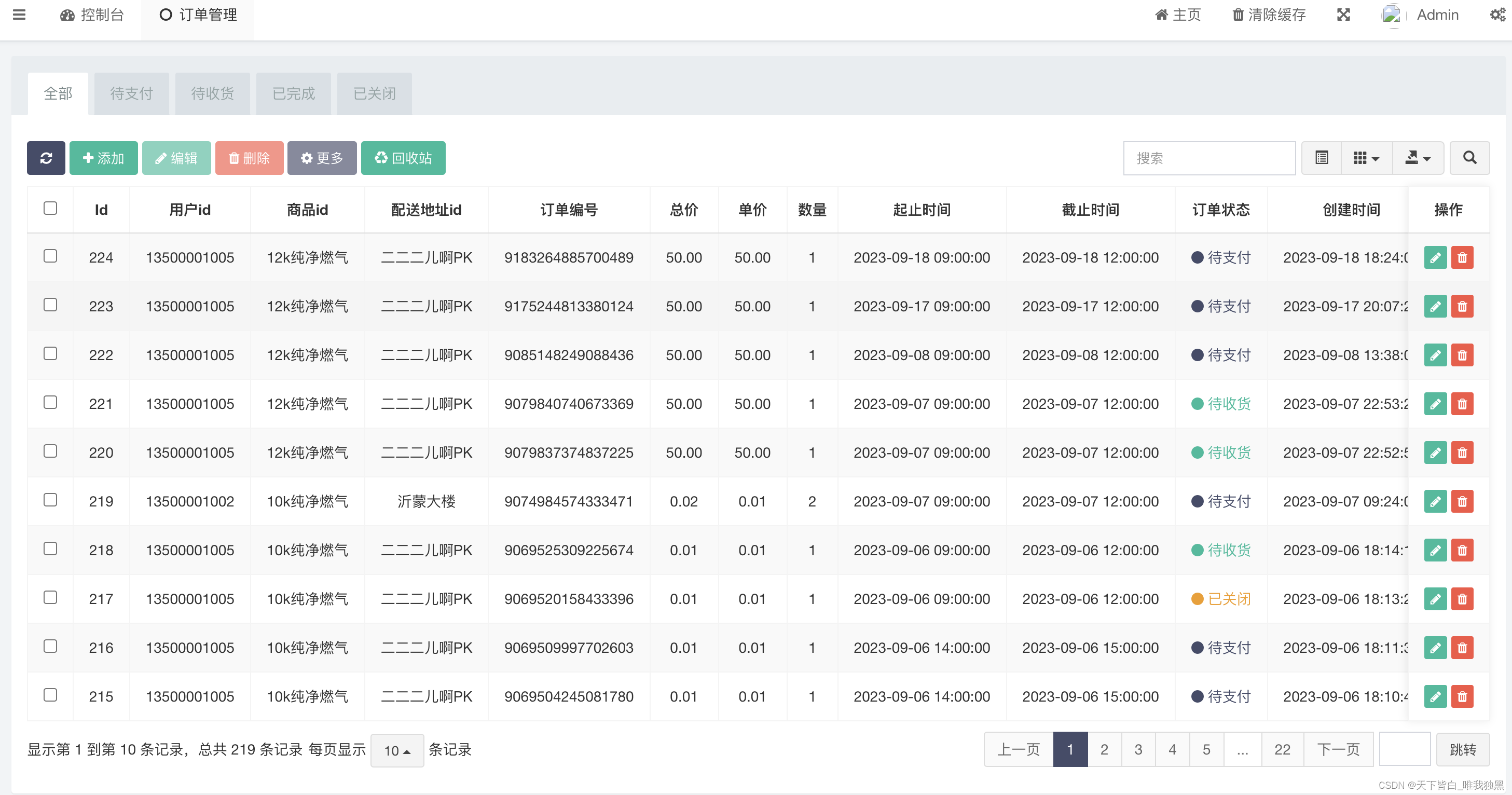
Task: Open the settings gears icon
Action: coord(1498,15)
